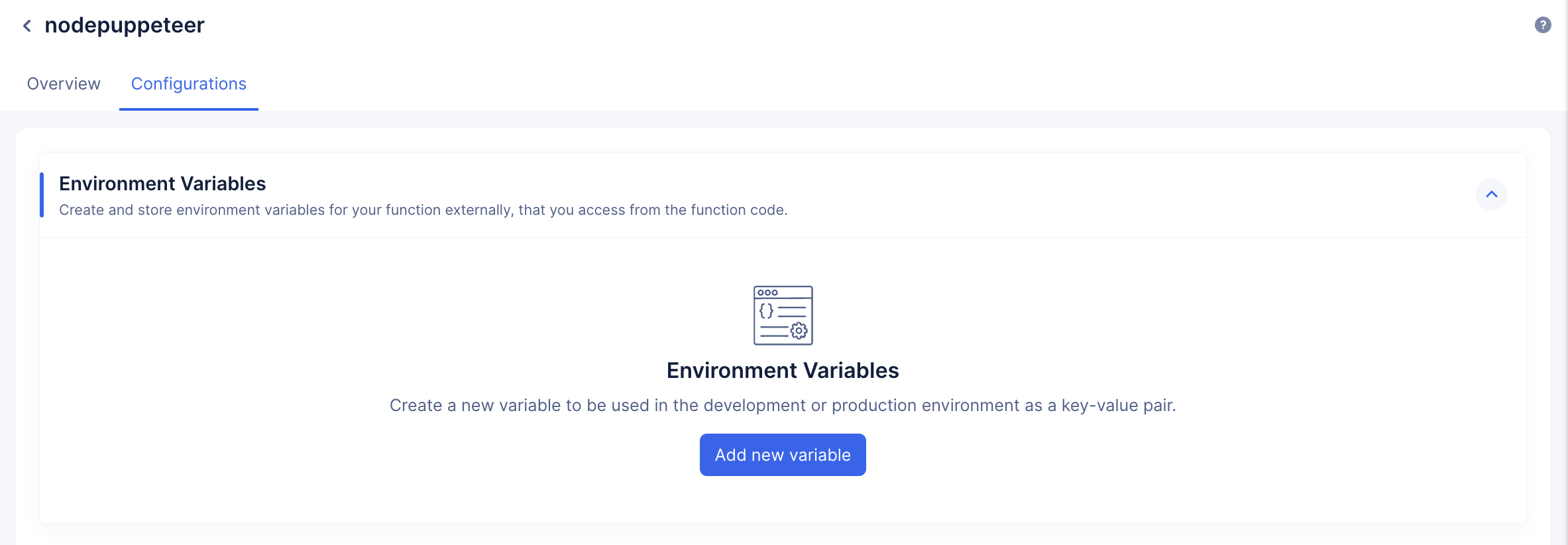Click the 'Create a new variable' key-value description
The width and height of the screenshot is (1568, 545).
tap(783, 406)
